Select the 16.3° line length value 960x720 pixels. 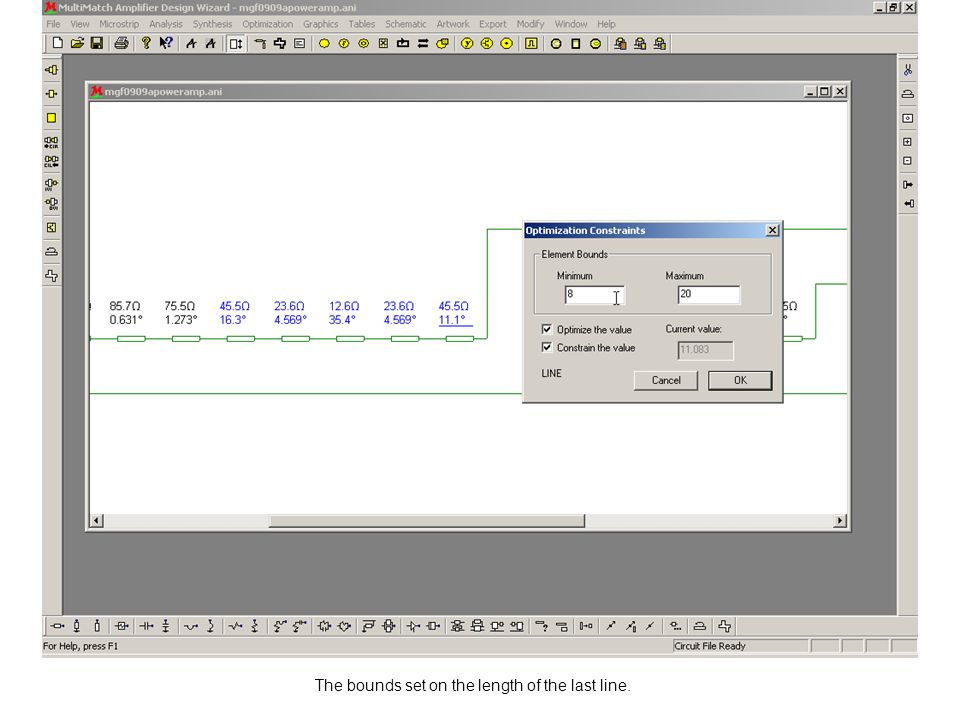[x=233, y=320]
